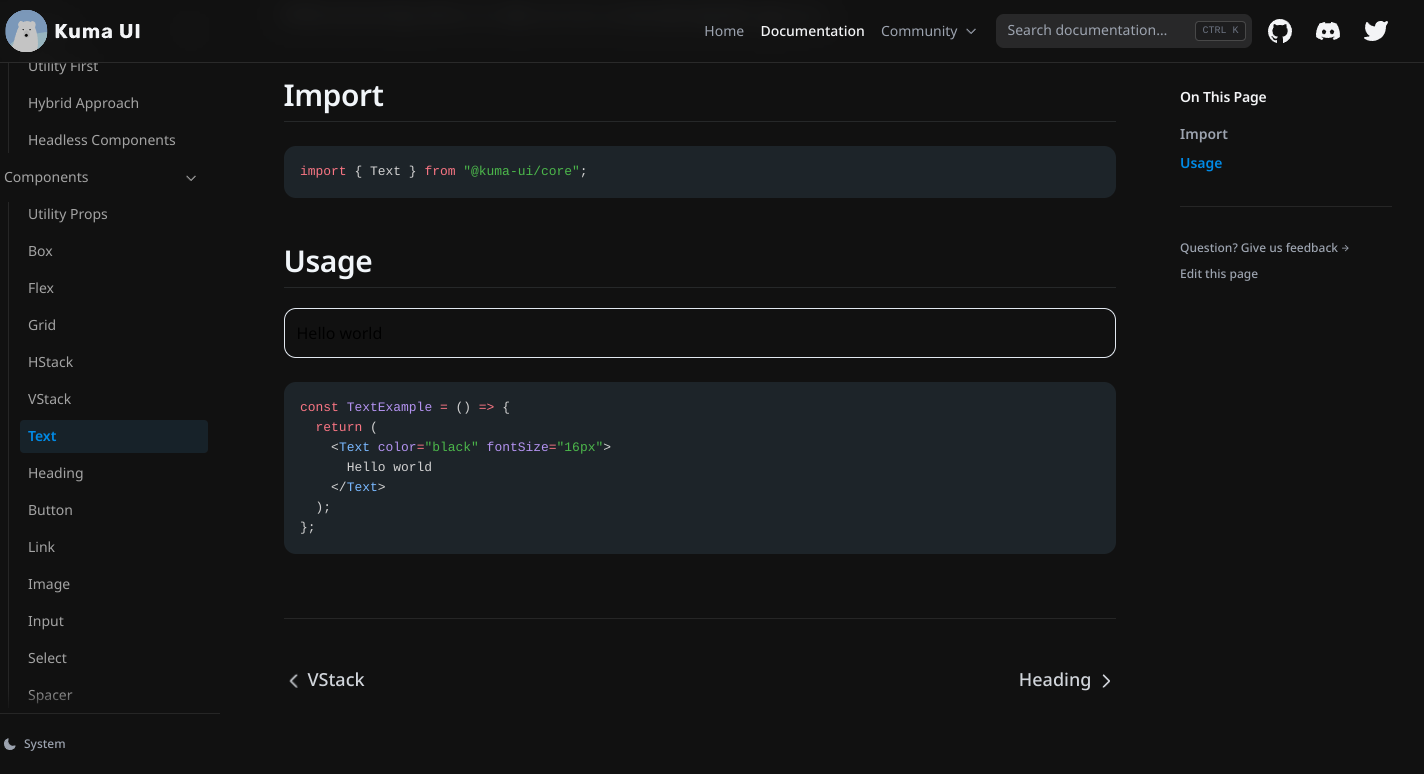Go to the Home nav item
Screen dimensions: 1424x774
click(x=724, y=31)
